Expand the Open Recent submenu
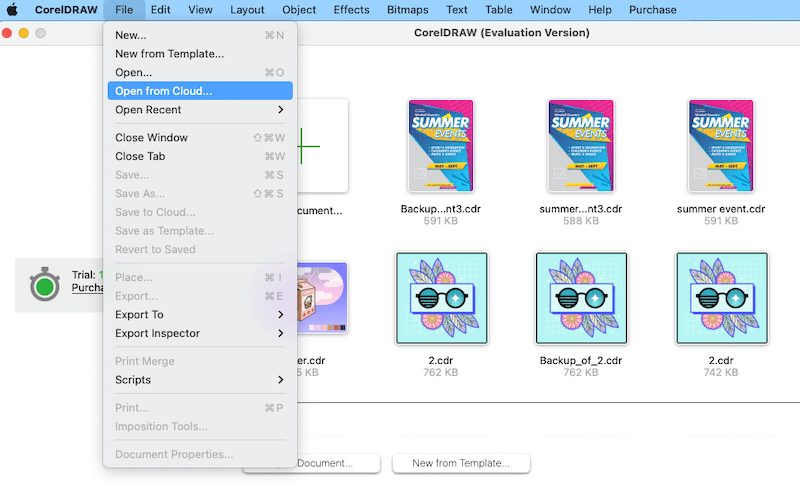The width and height of the screenshot is (800, 492). click(x=200, y=110)
